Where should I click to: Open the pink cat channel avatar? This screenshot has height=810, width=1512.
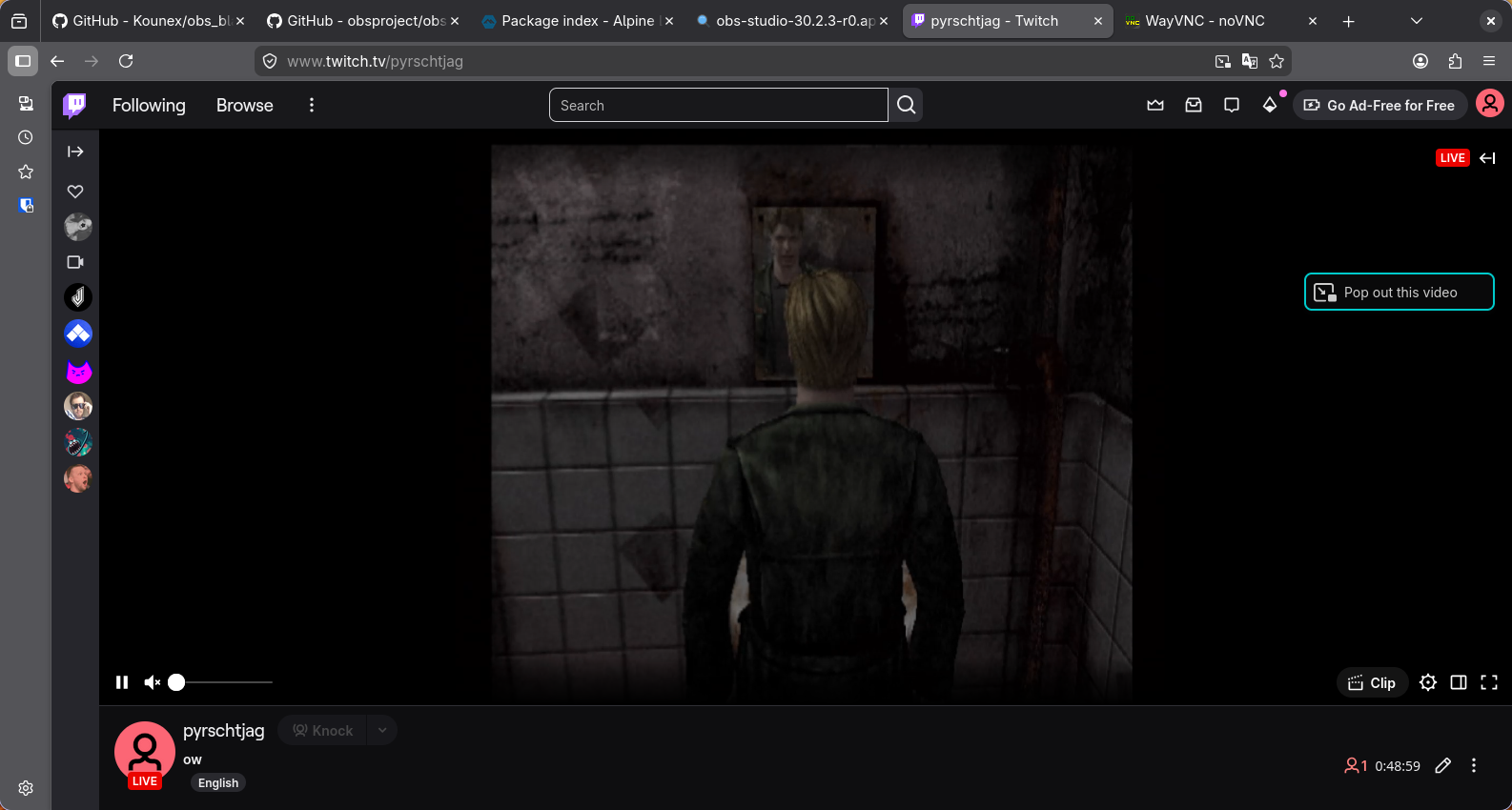click(78, 371)
